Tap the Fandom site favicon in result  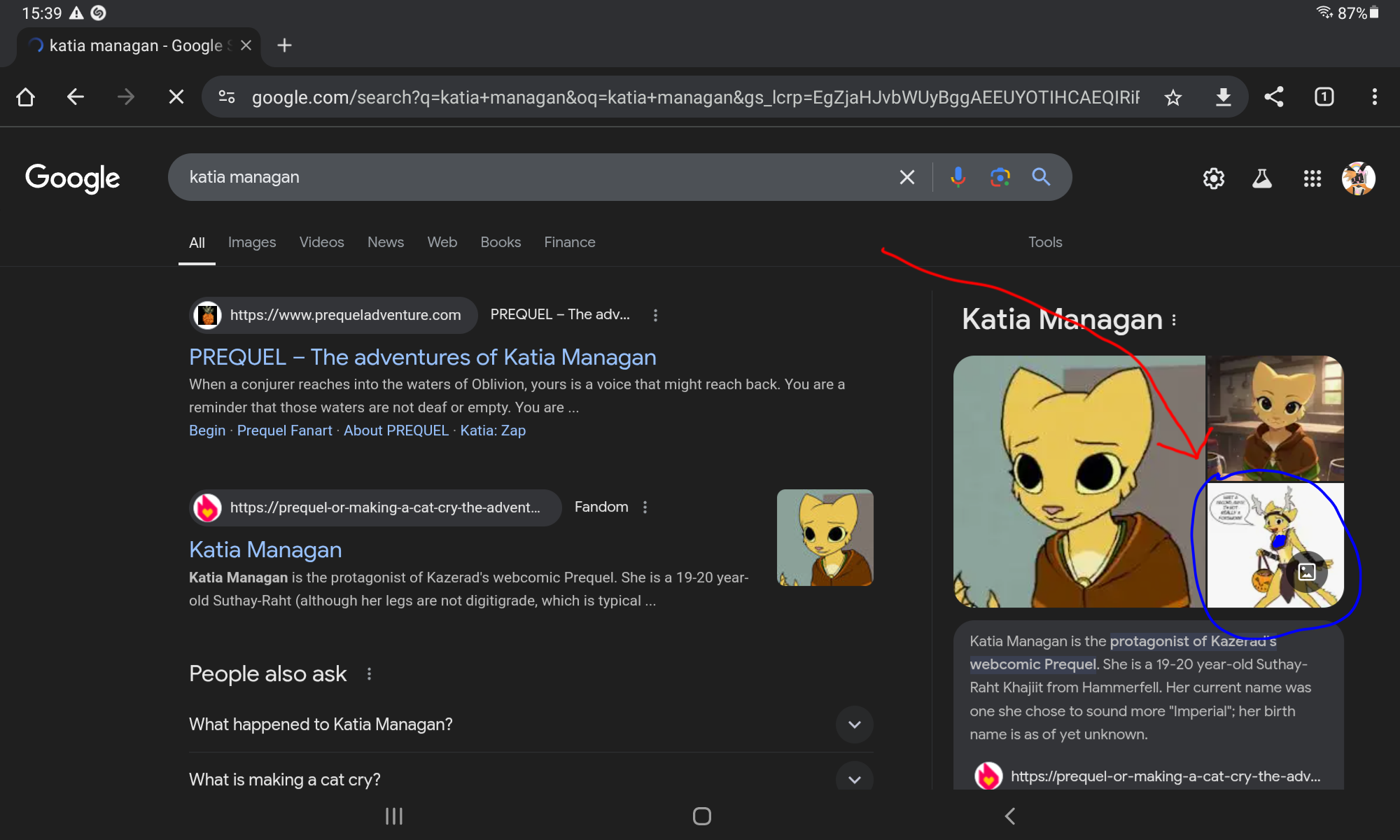(207, 507)
